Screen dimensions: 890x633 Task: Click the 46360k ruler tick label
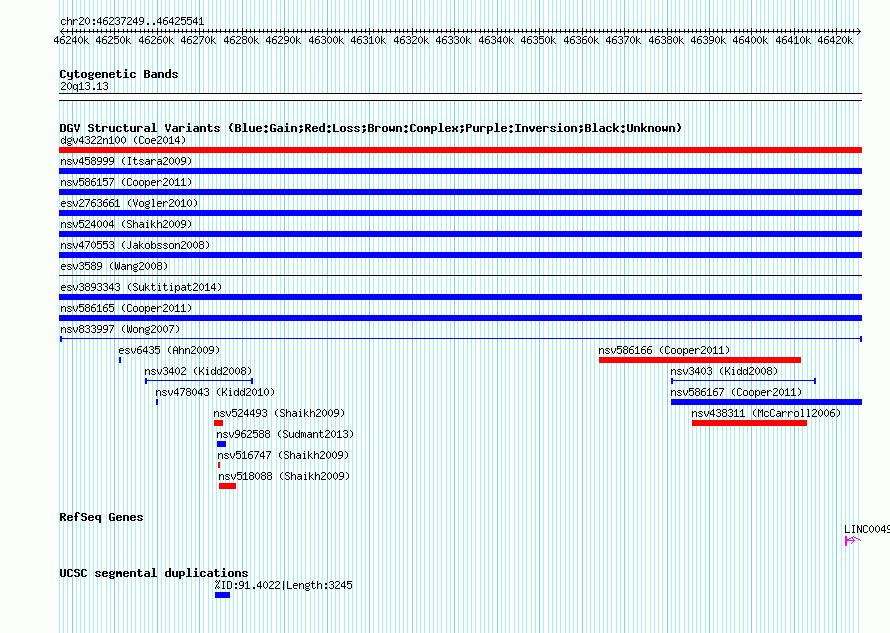581,40
